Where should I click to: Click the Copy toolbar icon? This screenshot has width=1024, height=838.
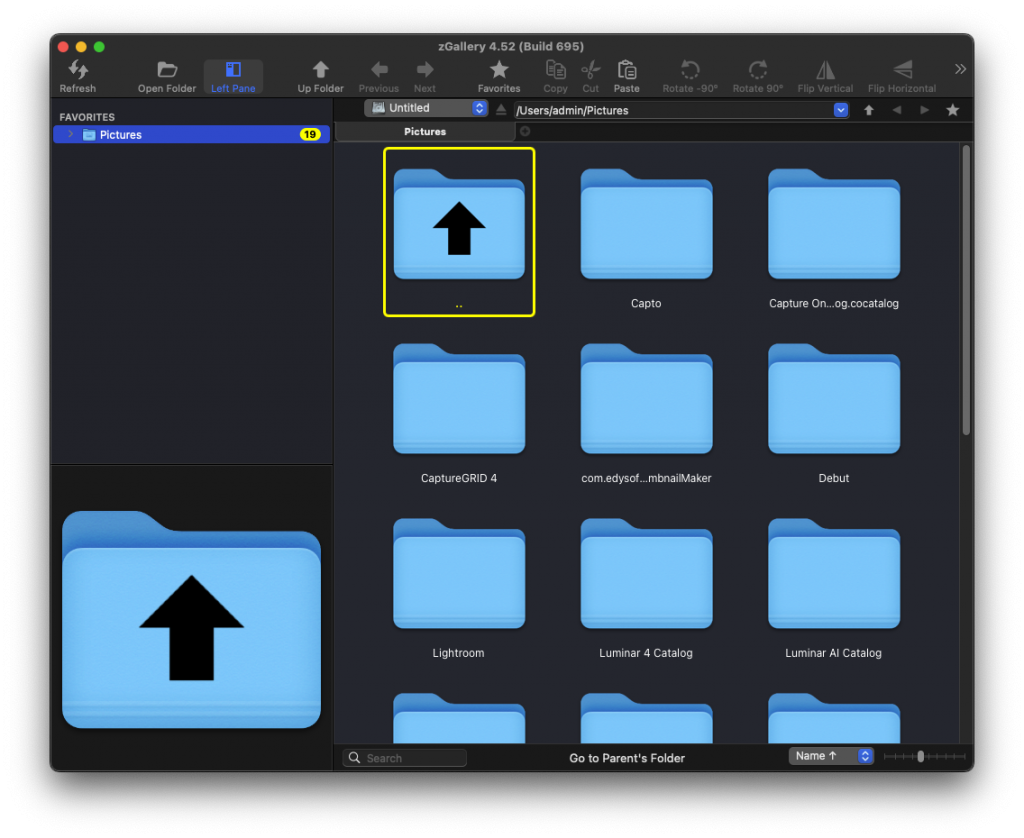click(x=555, y=69)
